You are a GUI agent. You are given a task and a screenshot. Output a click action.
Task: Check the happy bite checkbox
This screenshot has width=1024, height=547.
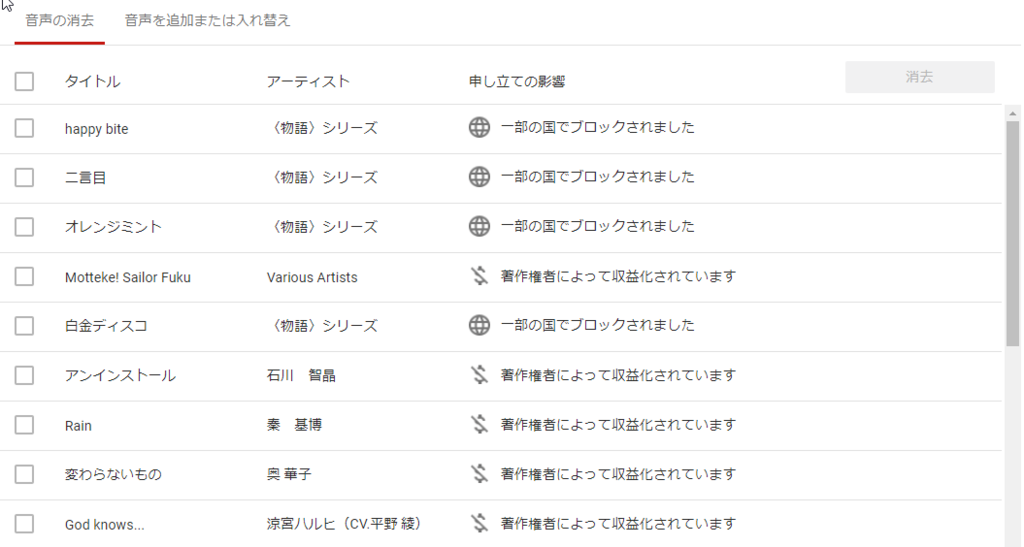(24, 128)
